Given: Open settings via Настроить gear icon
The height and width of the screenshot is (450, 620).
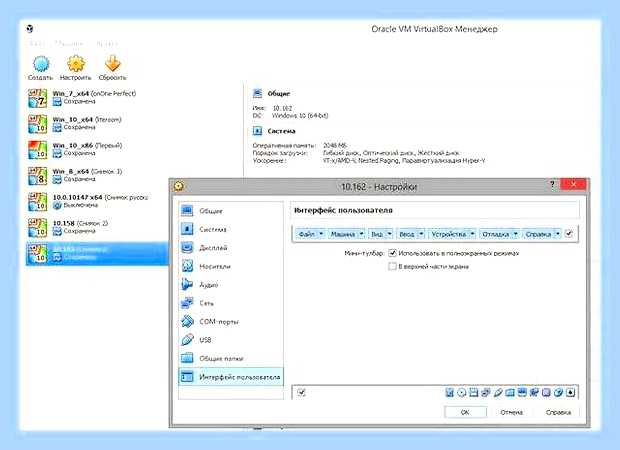Looking at the screenshot, I should [x=76, y=64].
